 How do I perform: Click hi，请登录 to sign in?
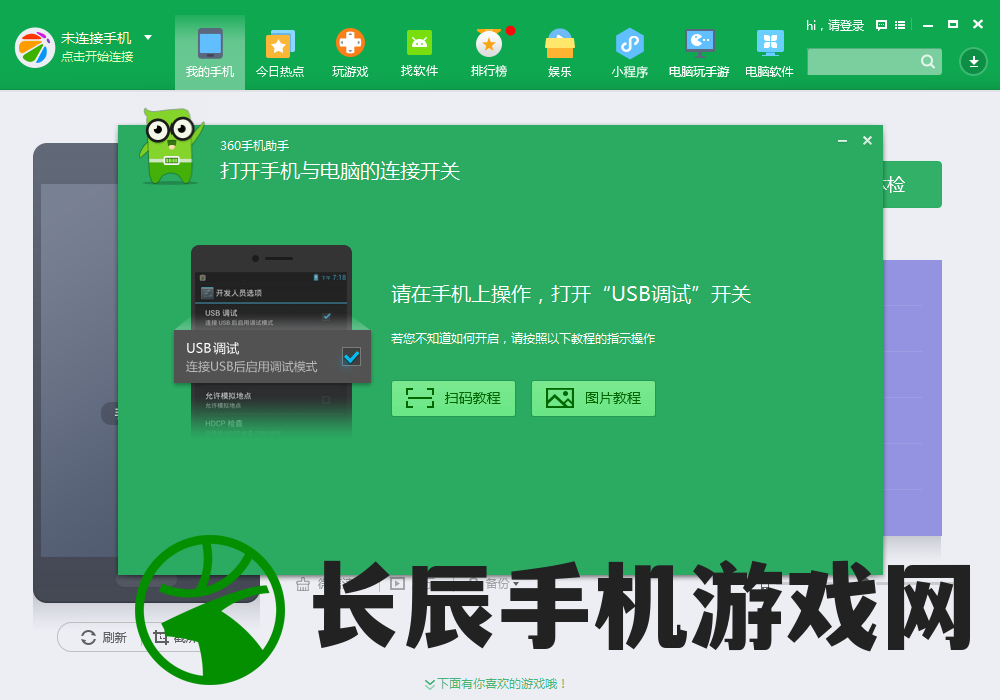835,26
